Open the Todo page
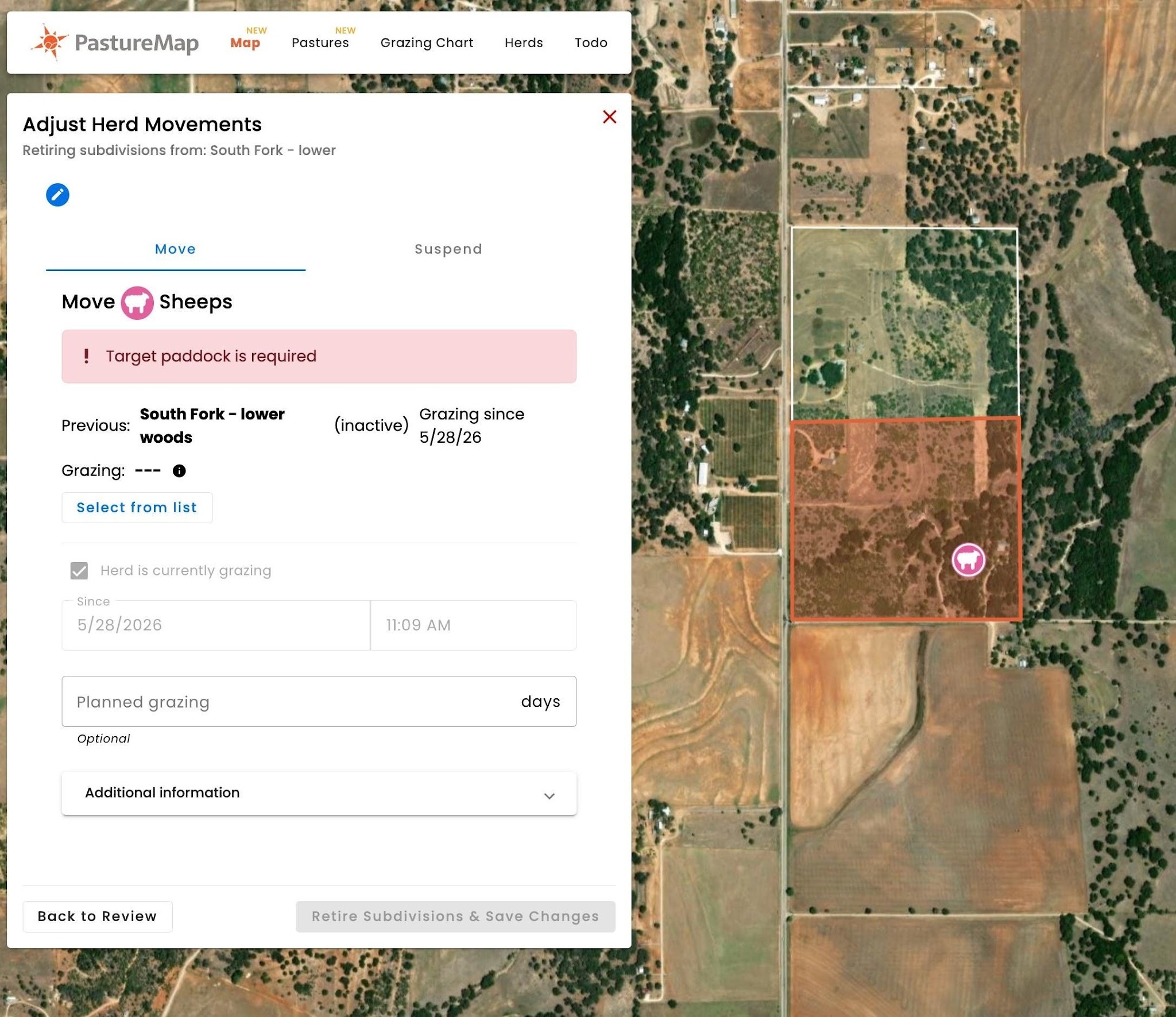The width and height of the screenshot is (1176, 1017). [x=591, y=42]
